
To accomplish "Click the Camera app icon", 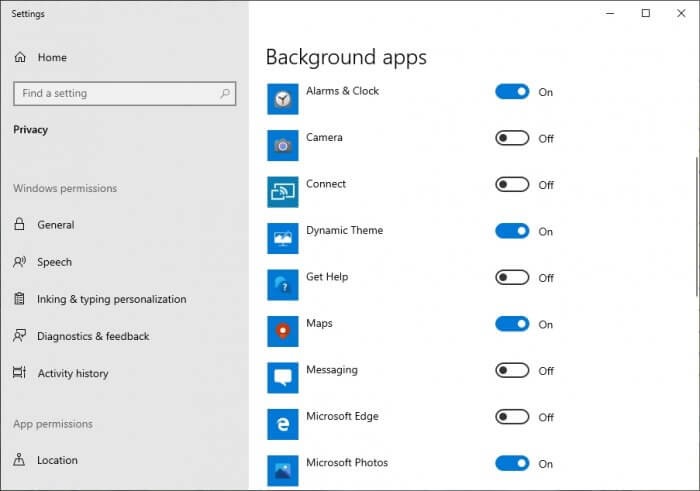I will [x=283, y=146].
